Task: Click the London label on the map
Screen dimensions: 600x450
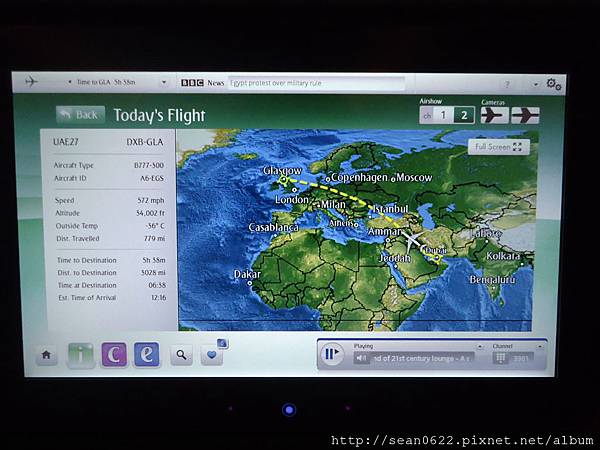Action: pyautogui.click(x=292, y=199)
